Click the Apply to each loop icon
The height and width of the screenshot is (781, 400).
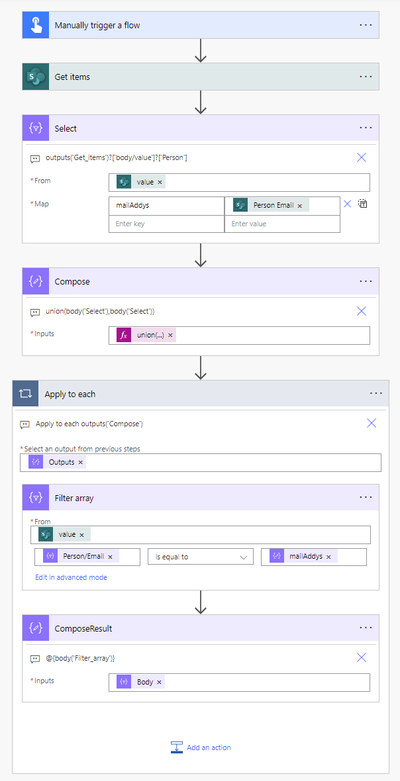(25, 393)
